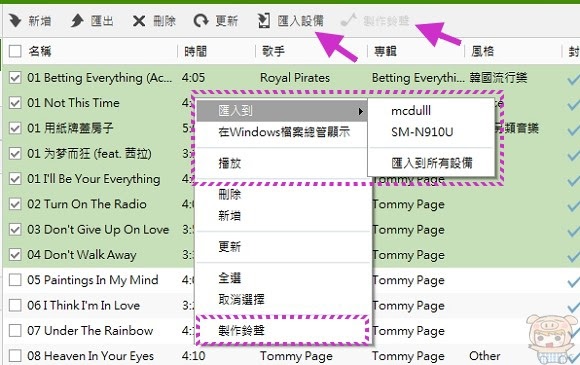Screen dimensions: 580x365
Task: Check 07 Under The Rainbow checkbox
Action: [15, 331]
